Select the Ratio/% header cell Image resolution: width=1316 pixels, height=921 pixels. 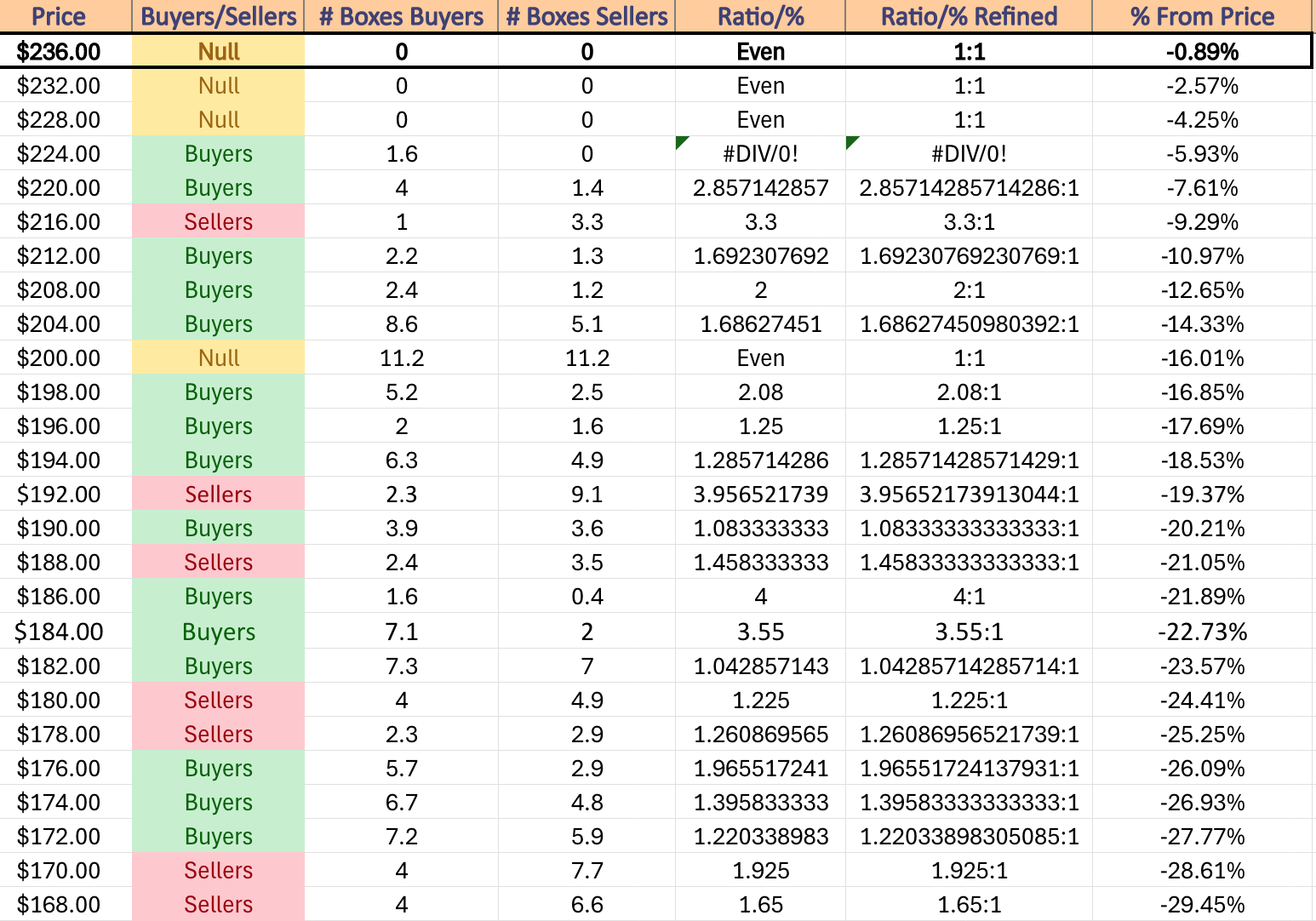[760, 16]
